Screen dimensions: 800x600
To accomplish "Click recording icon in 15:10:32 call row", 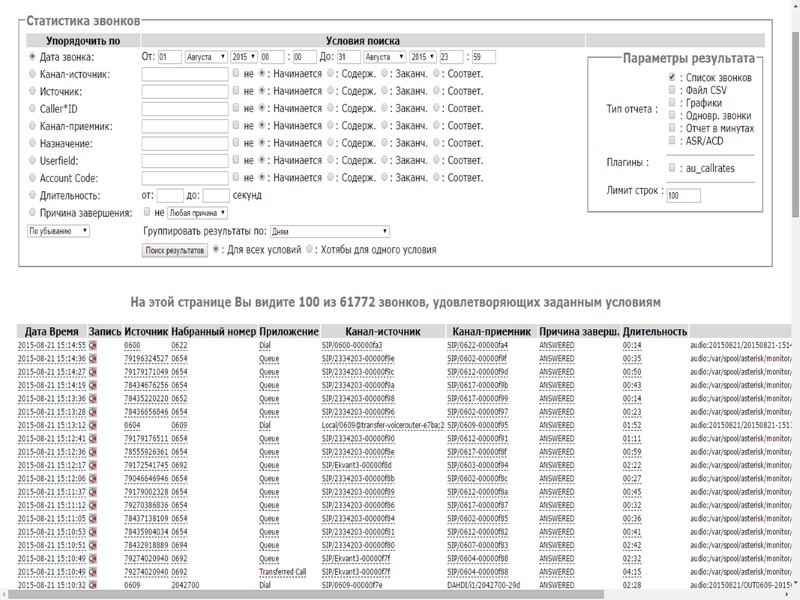I will 93,585.
